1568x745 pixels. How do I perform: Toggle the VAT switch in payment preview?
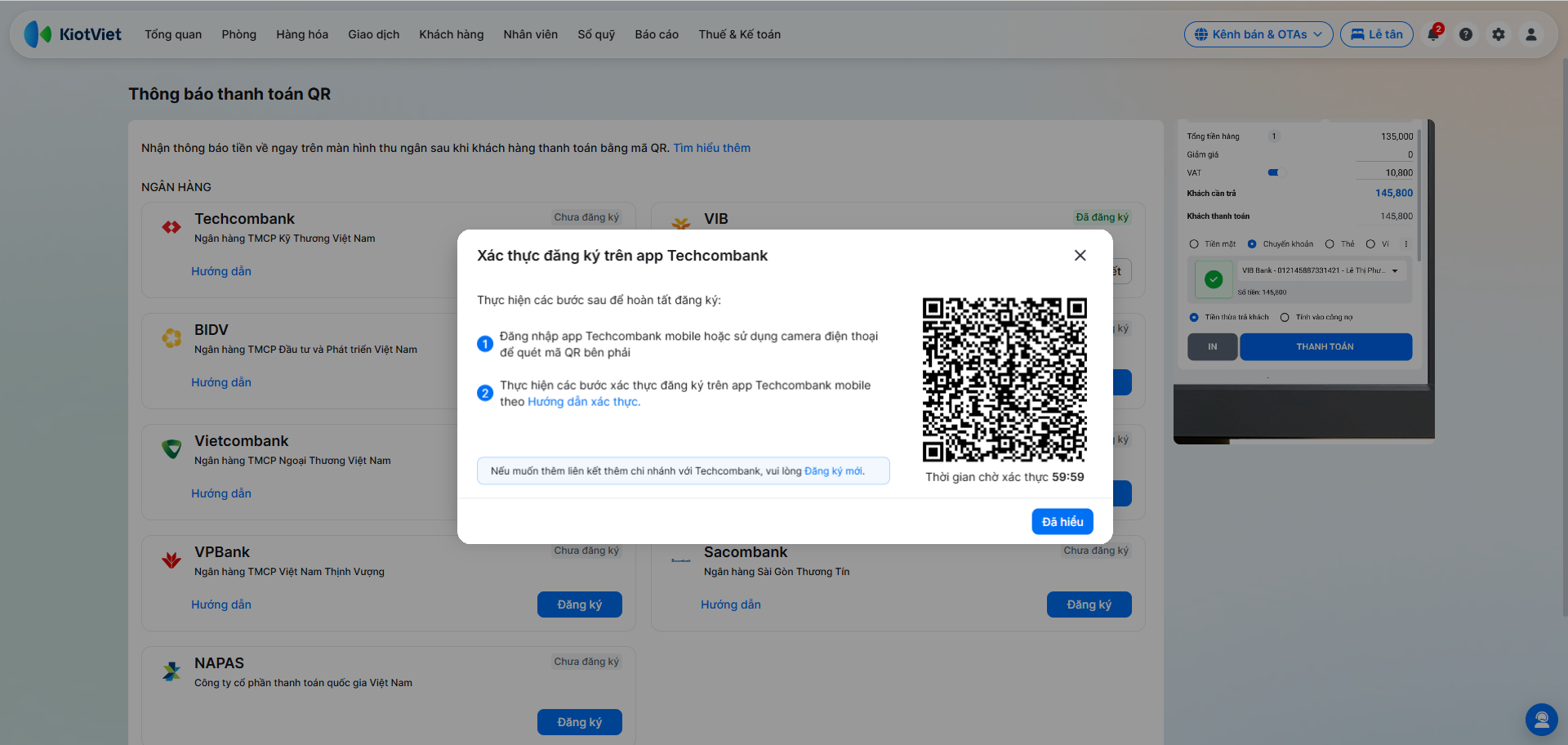coord(1273,172)
